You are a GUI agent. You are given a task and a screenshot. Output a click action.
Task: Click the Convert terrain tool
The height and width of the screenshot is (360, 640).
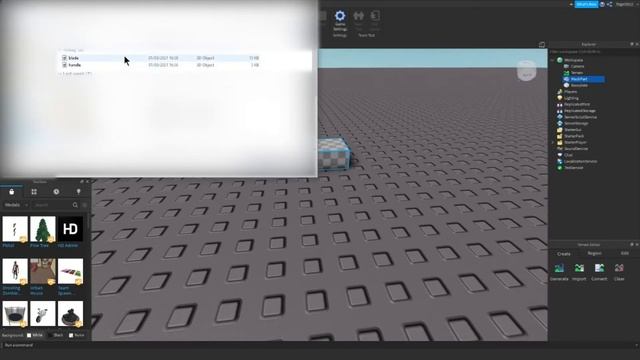[599, 272]
